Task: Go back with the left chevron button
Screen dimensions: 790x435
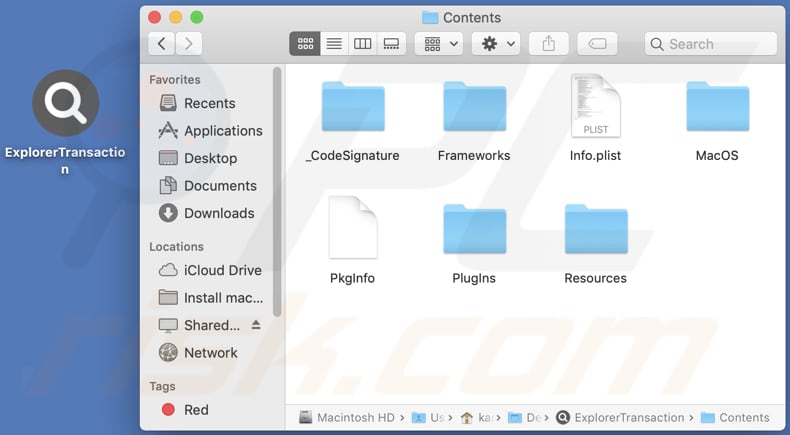Action: (x=162, y=44)
